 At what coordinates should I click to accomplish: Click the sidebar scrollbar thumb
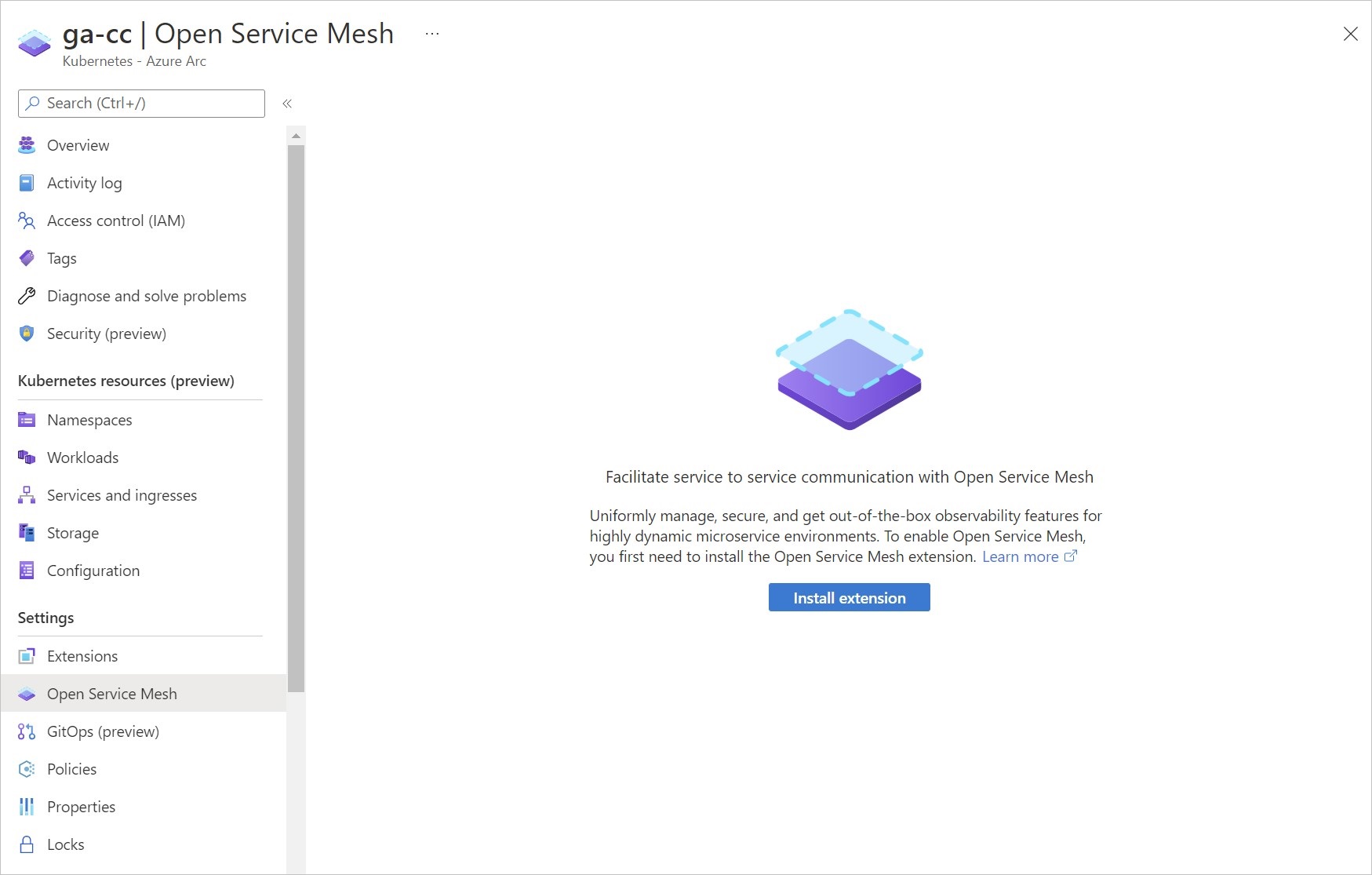(296, 418)
